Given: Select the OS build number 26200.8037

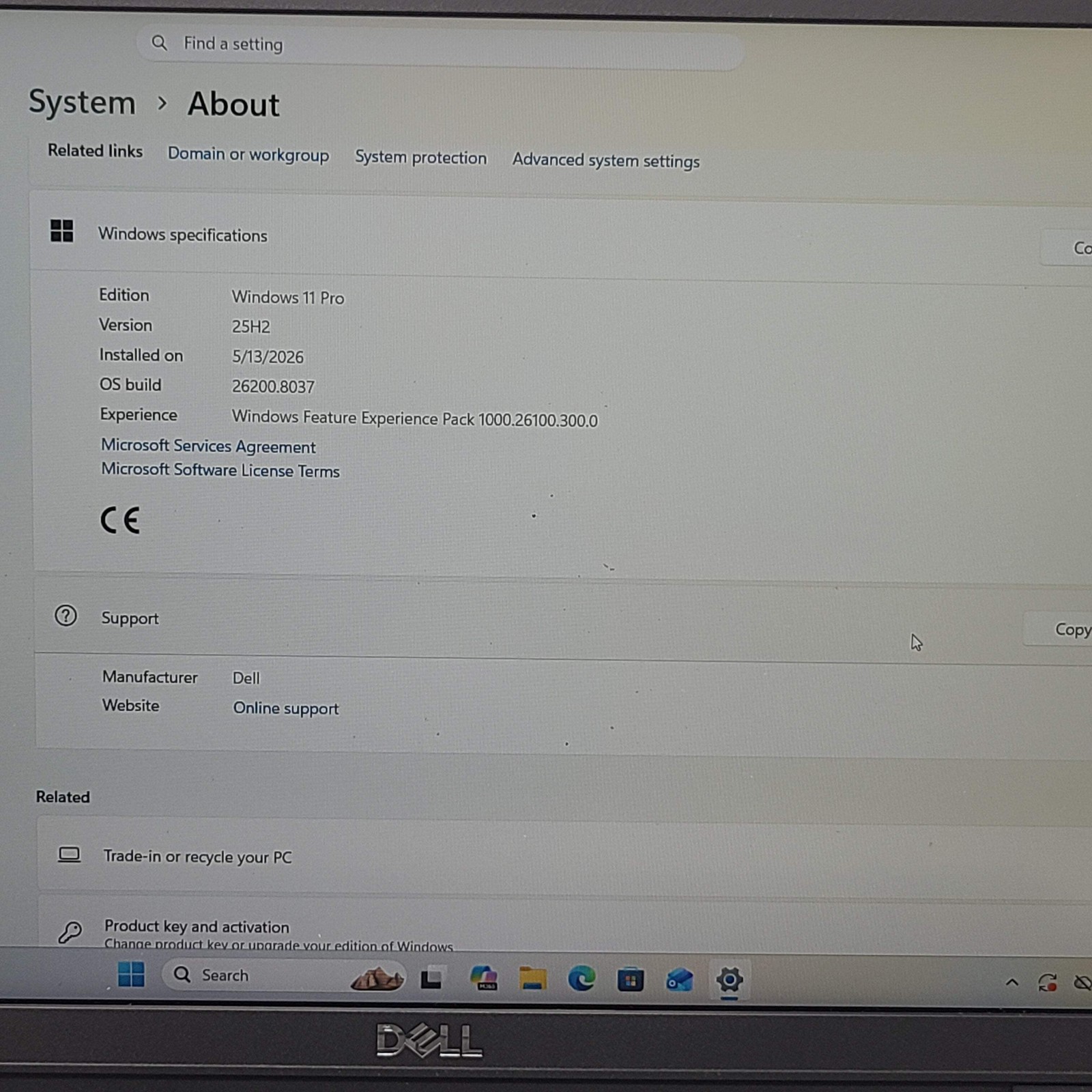Looking at the screenshot, I should tap(273, 387).
